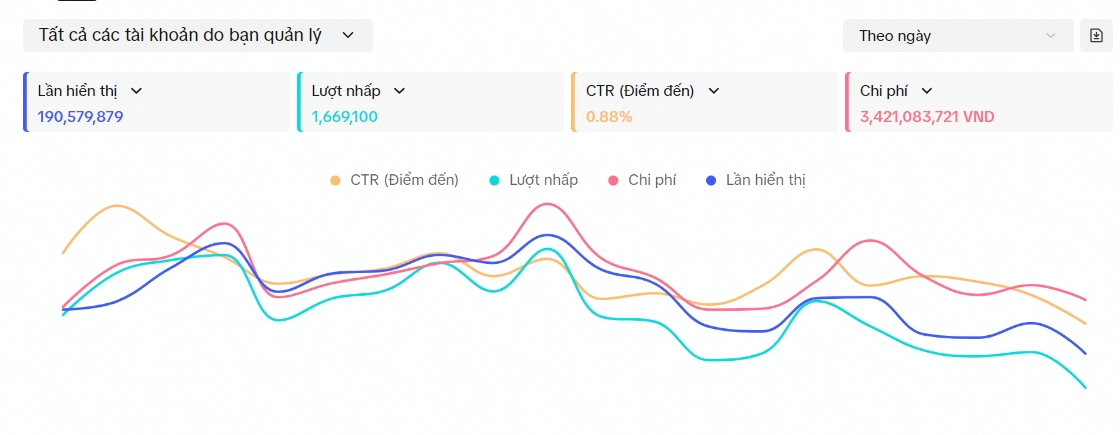
Task: Click the teal Lượt nhấp legend dot
Action: pos(494,181)
